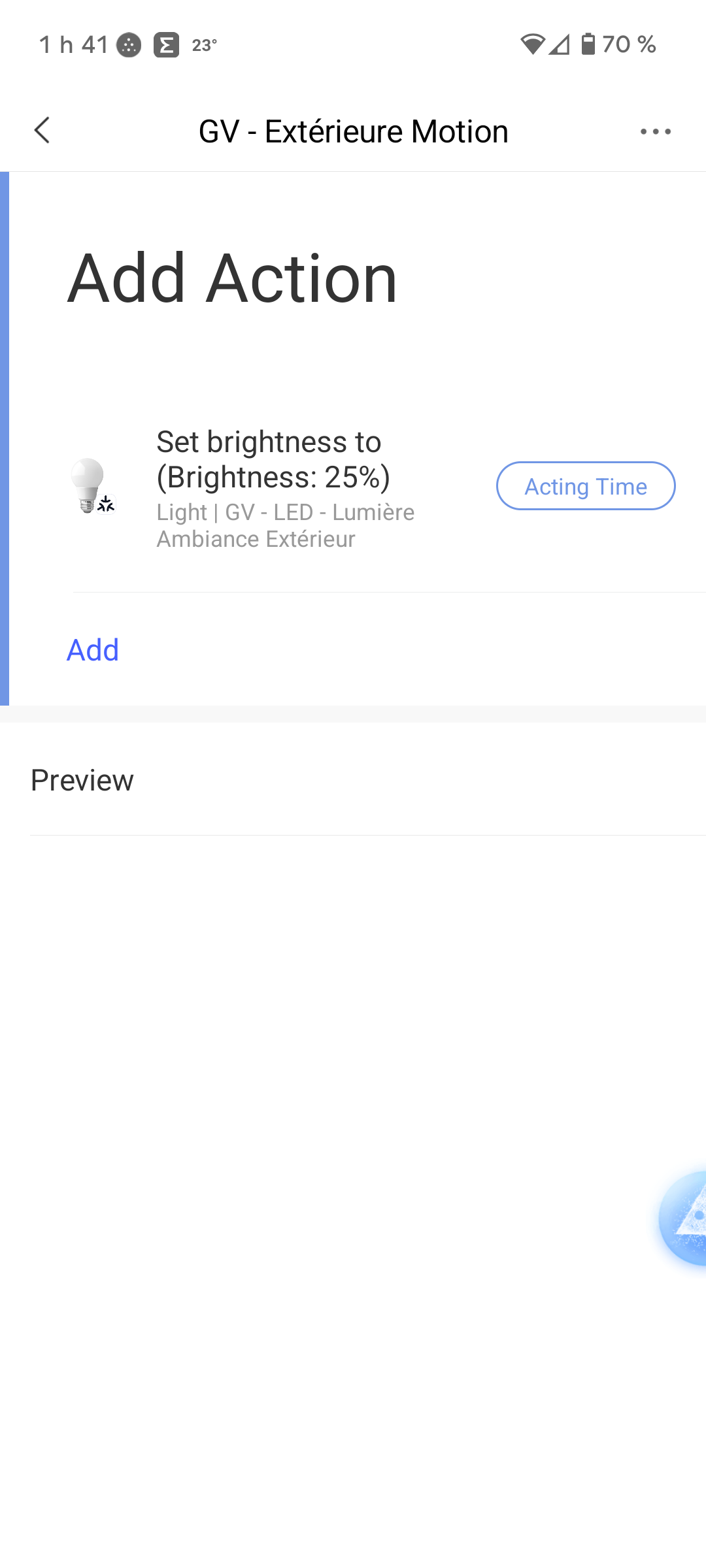The image size is (706, 1568).
Task: Tap the cellular signal icon
Action: 560,44
